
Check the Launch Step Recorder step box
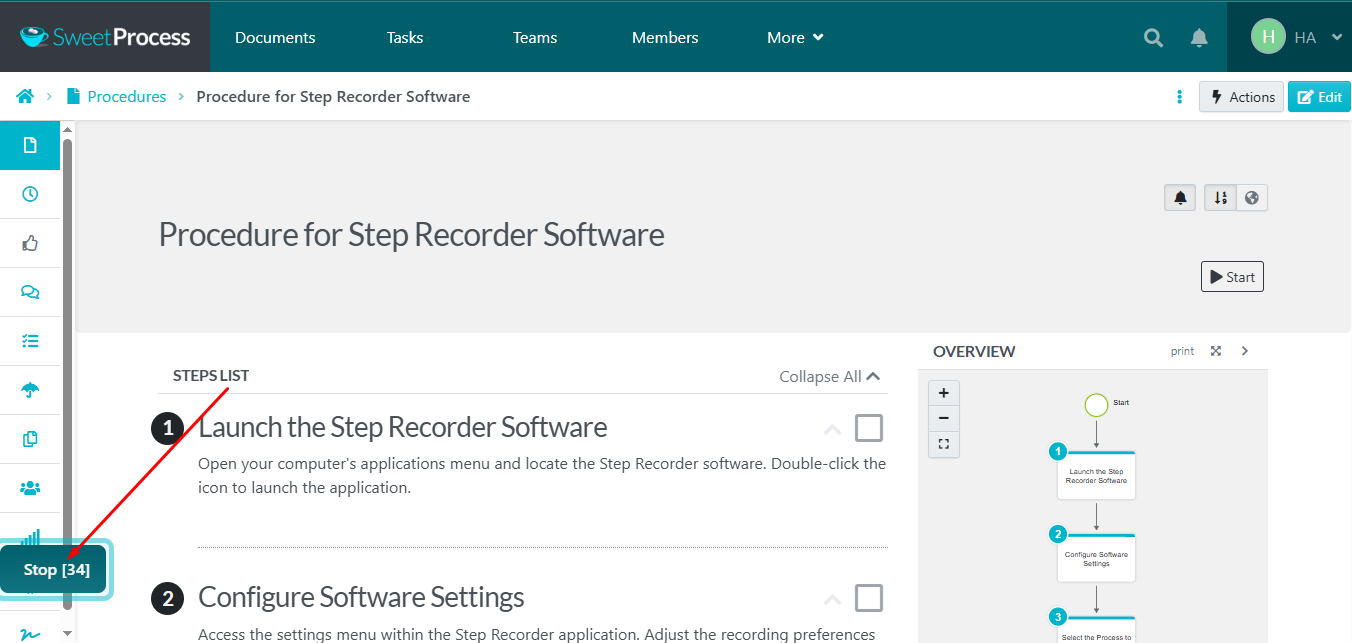[869, 428]
